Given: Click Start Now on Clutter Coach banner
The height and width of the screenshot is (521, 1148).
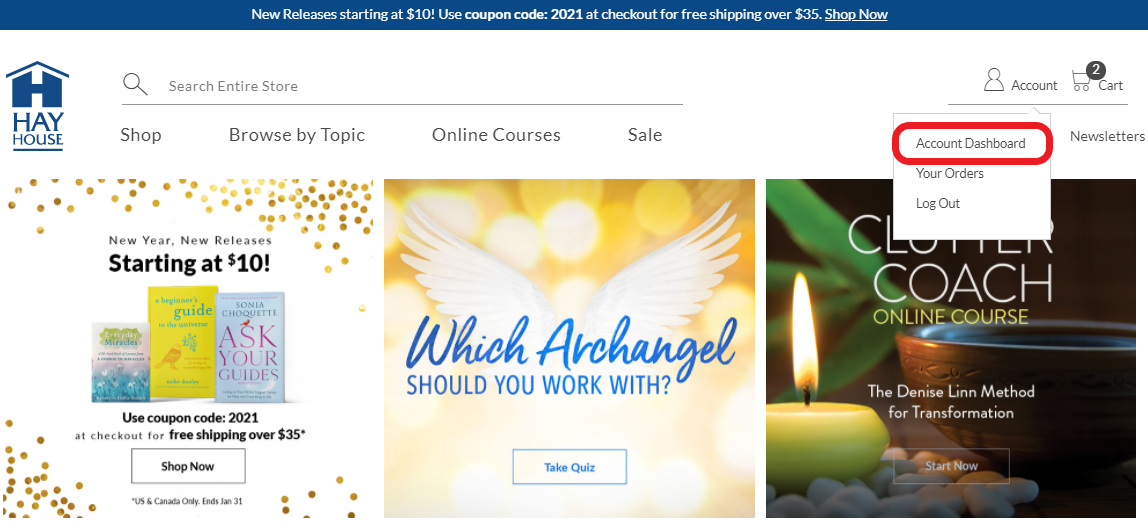Looking at the screenshot, I should coord(951,466).
